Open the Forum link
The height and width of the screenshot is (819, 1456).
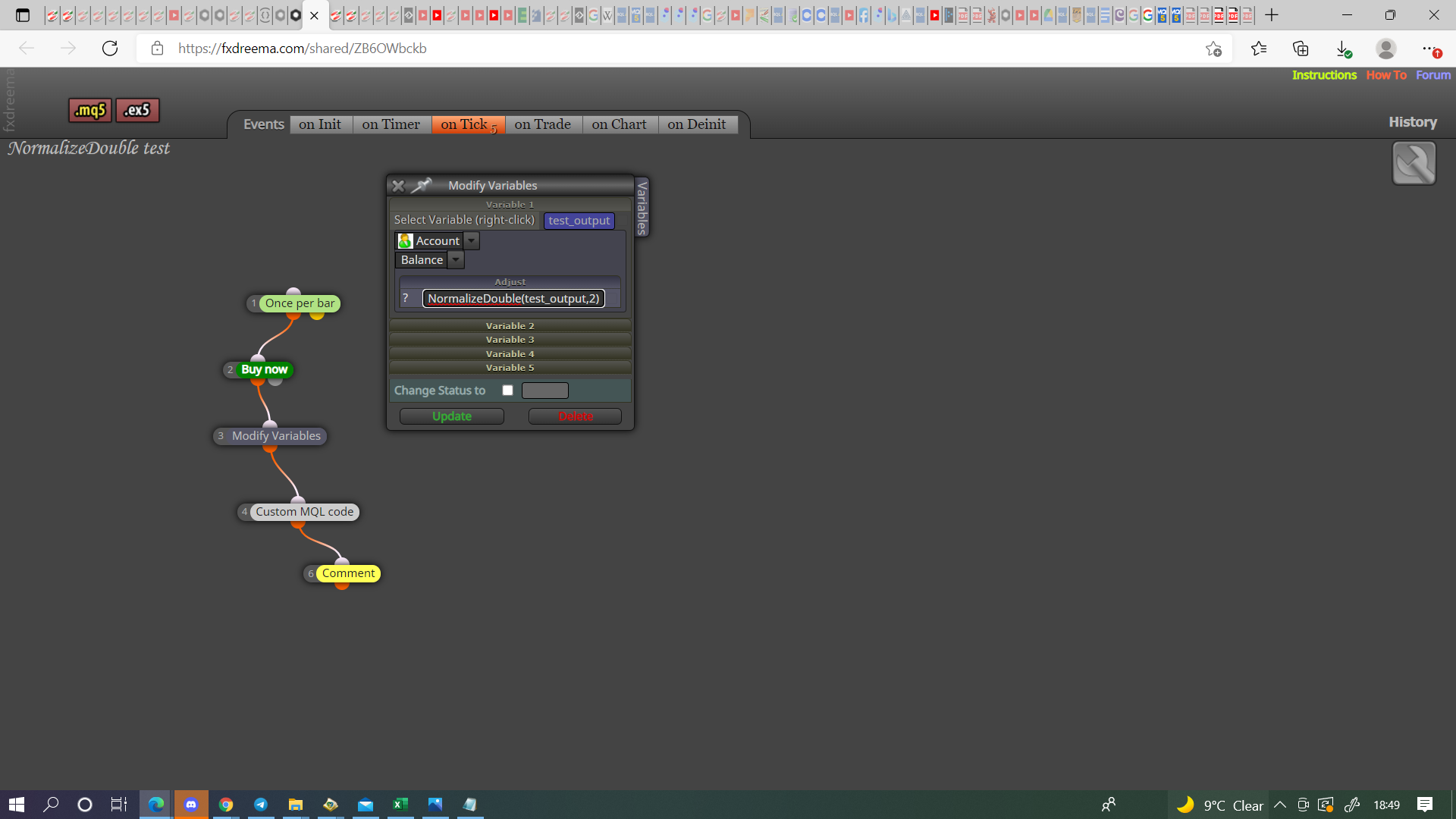[1433, 75]
